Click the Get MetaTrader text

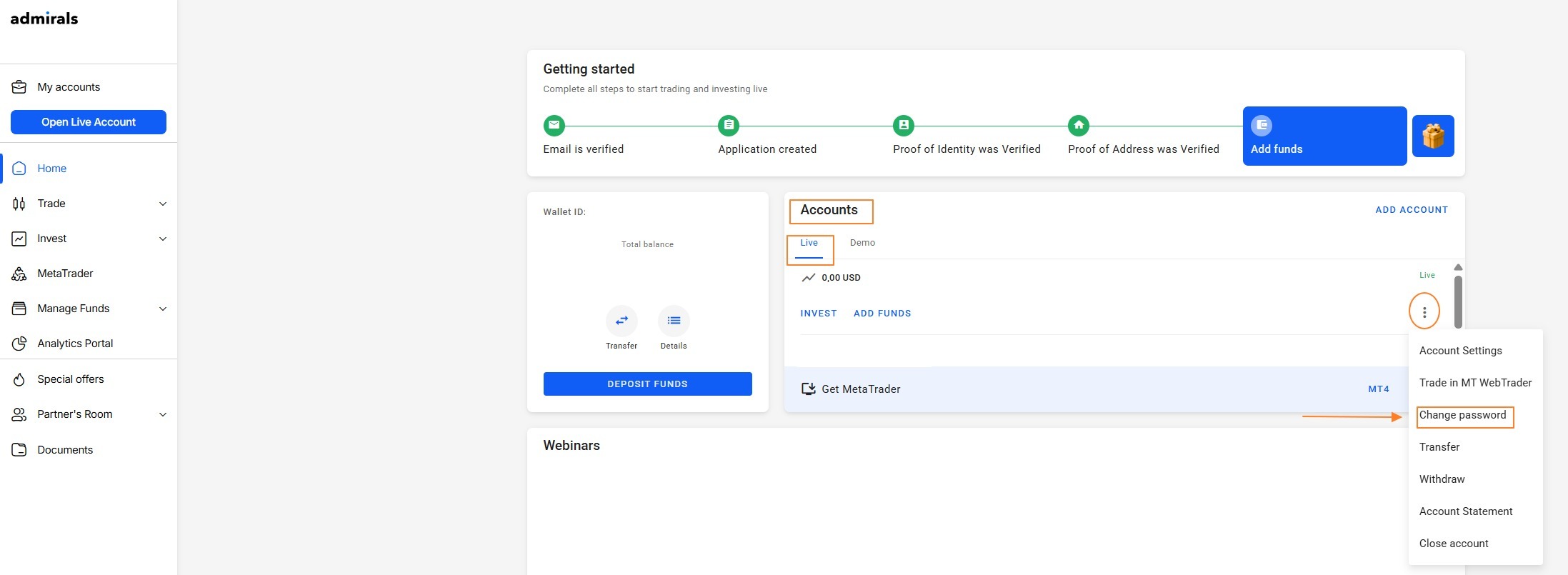[x=861, y=389]
